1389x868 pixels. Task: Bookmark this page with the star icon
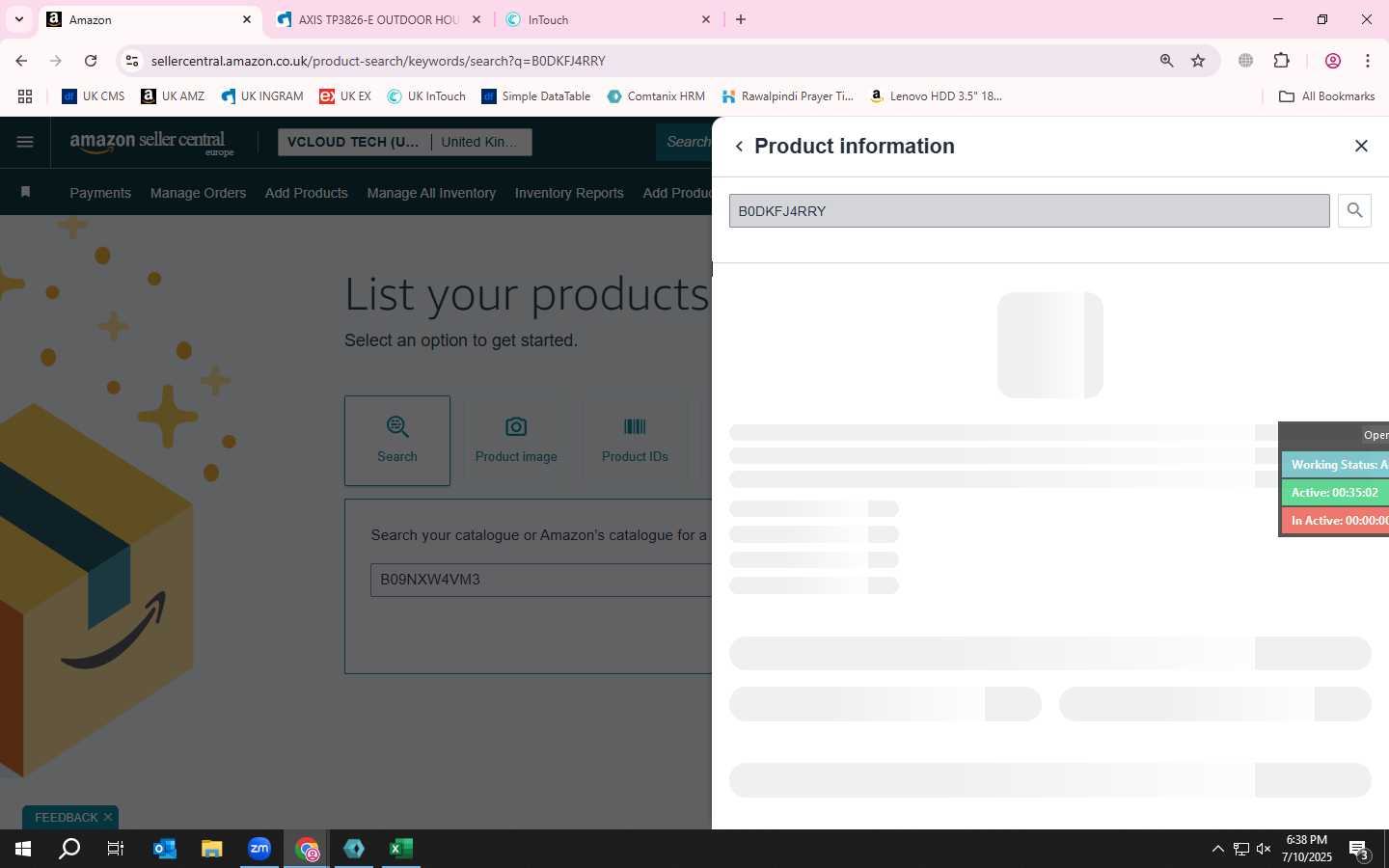pyautogui.click(x=1198, y=61)
